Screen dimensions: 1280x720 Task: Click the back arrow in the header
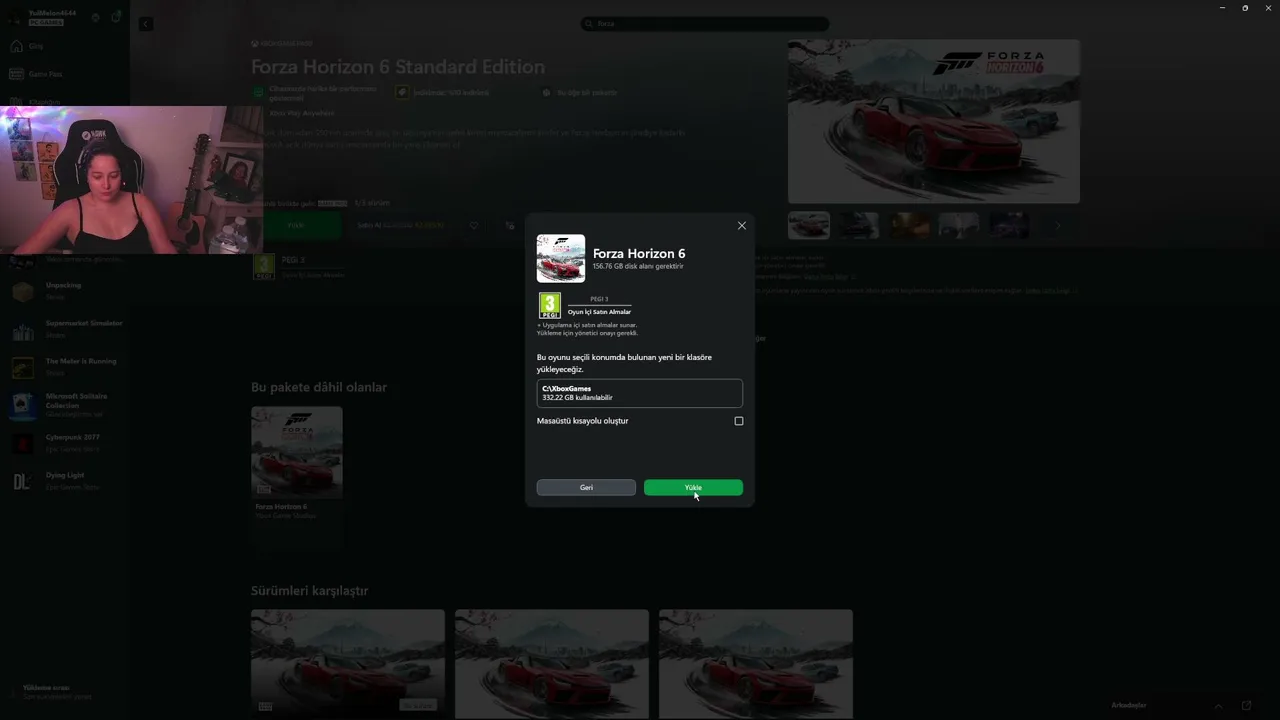click(x=145, y=23)
